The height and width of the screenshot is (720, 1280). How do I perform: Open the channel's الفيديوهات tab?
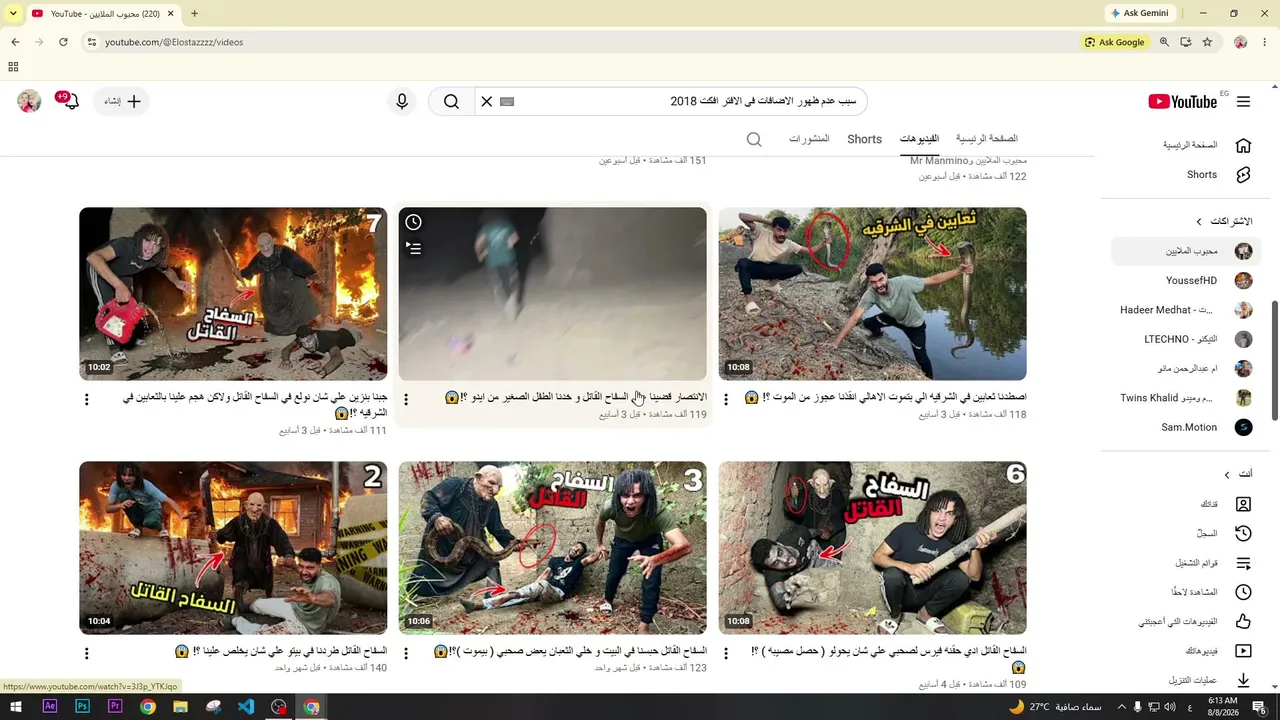pyautogui.click(x=919, y=139)
